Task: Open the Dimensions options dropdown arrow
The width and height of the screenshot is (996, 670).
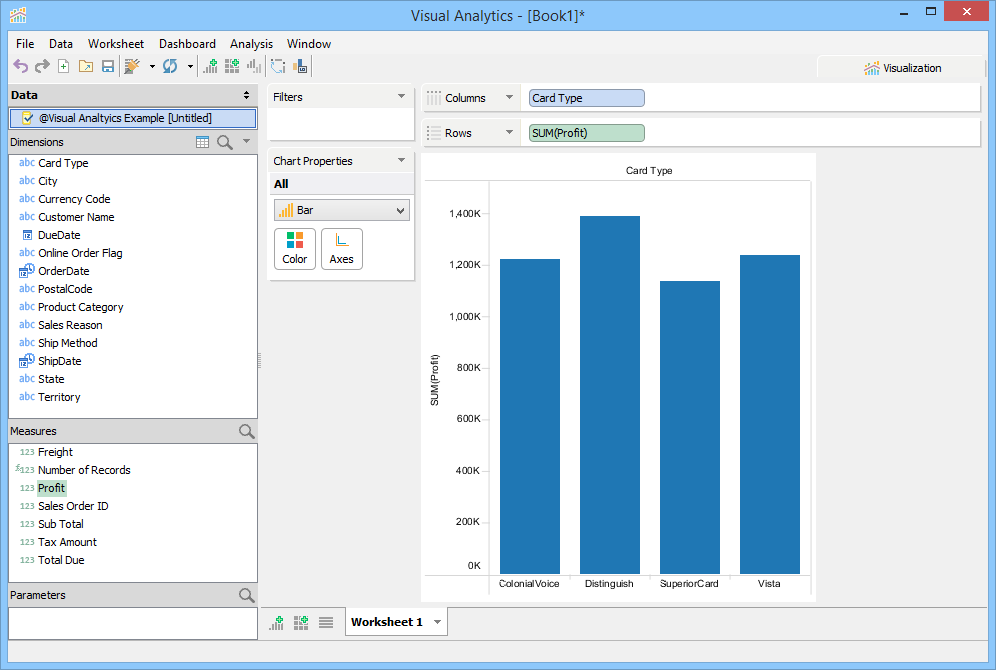Action: pyautogui.click(x=246, y=142)
